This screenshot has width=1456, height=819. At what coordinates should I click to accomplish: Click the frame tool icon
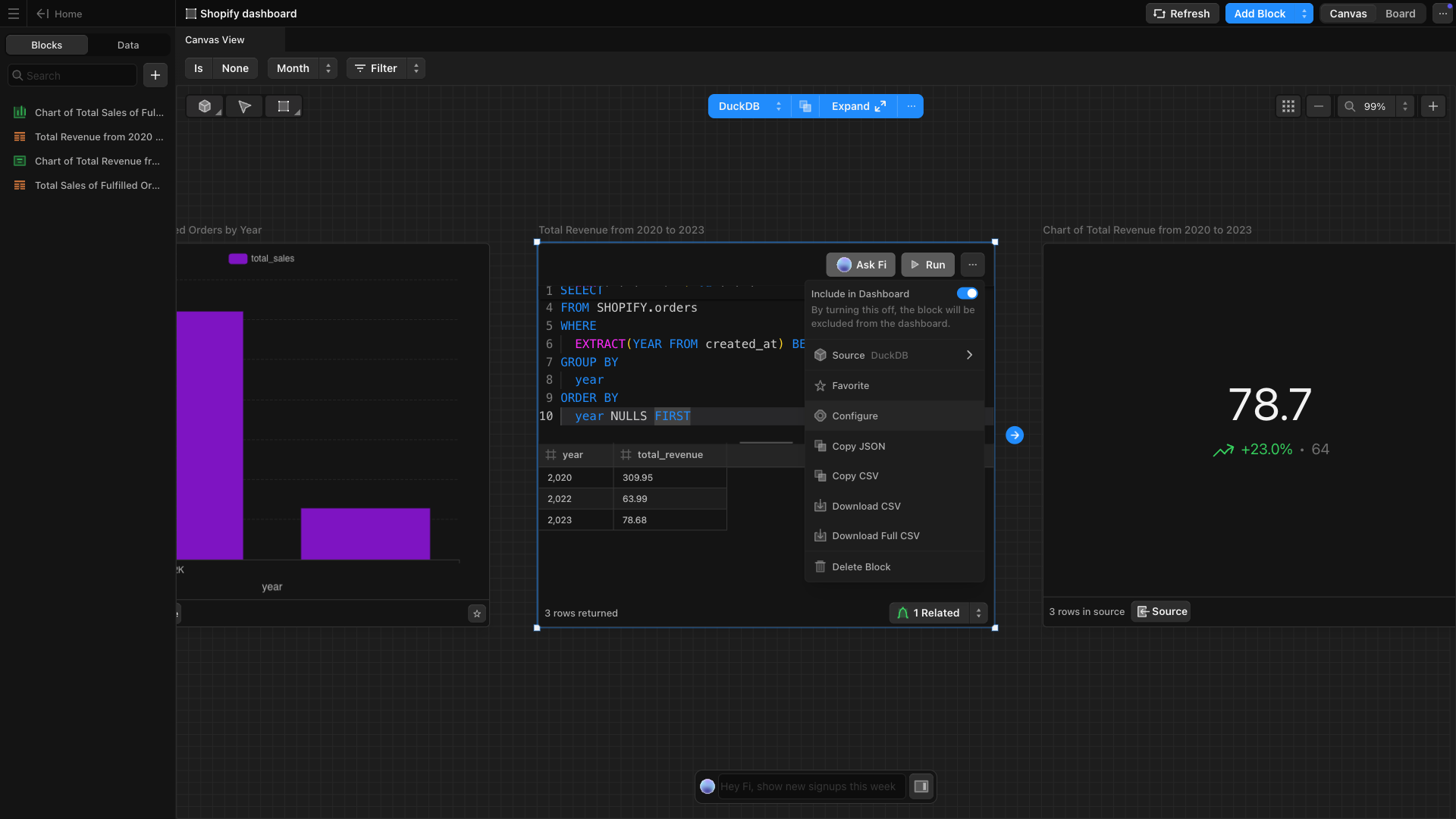click(284, 107)
